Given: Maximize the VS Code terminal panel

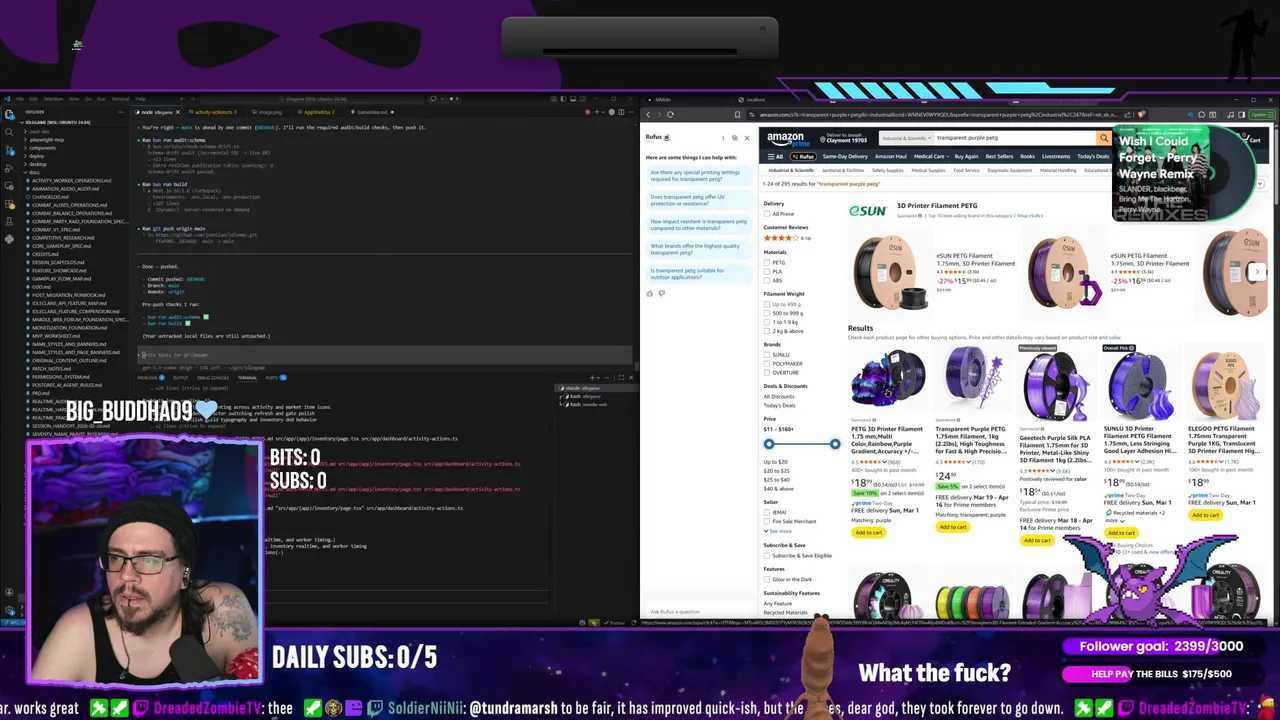Looking at the screenshot, I should click(621, 377).
